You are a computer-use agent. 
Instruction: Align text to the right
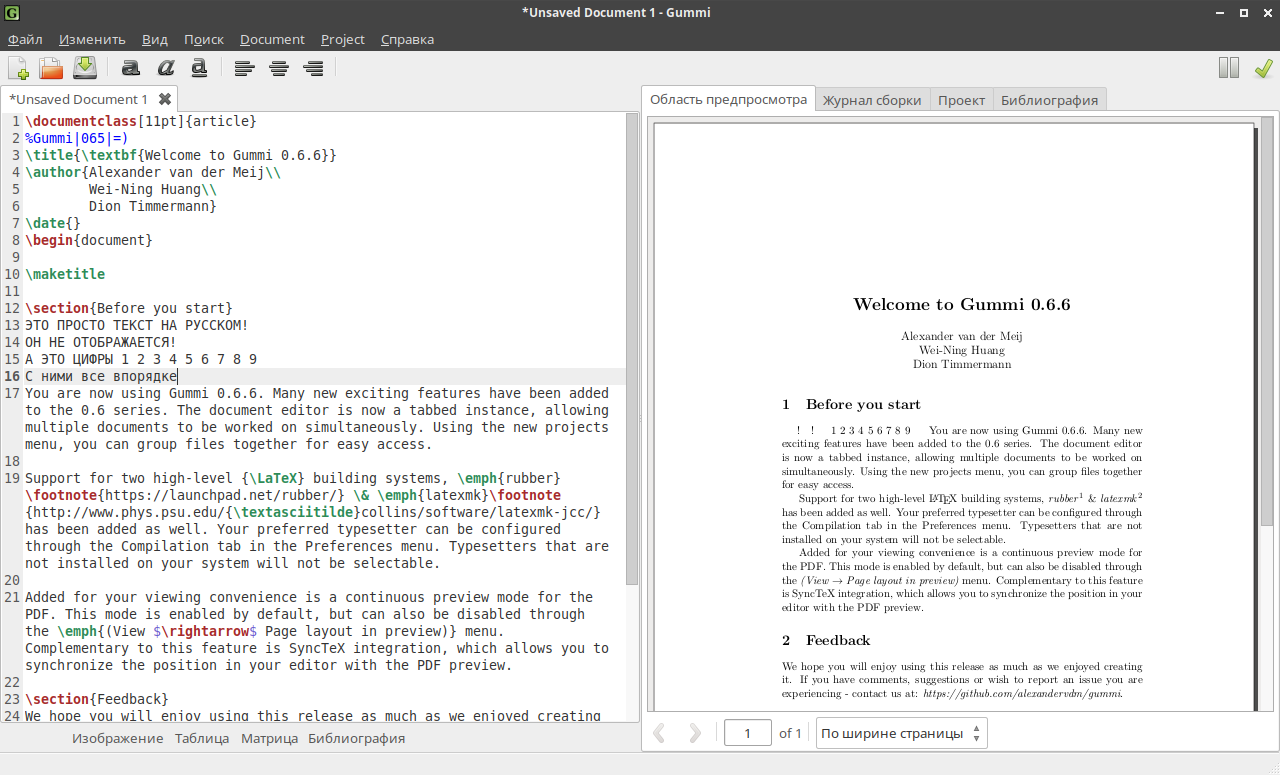pyautogui.click(x=313, y=68)
